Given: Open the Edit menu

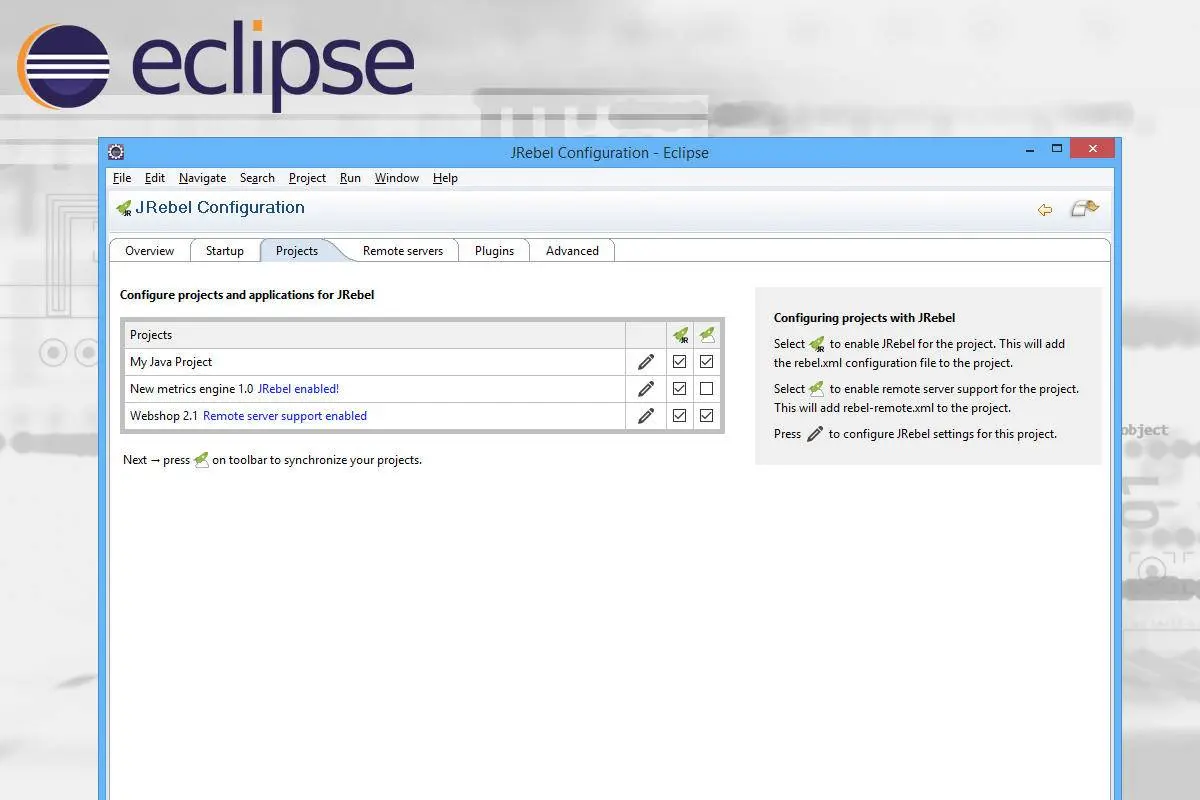Looking at the screenshot, I should [x=155, y=178].
